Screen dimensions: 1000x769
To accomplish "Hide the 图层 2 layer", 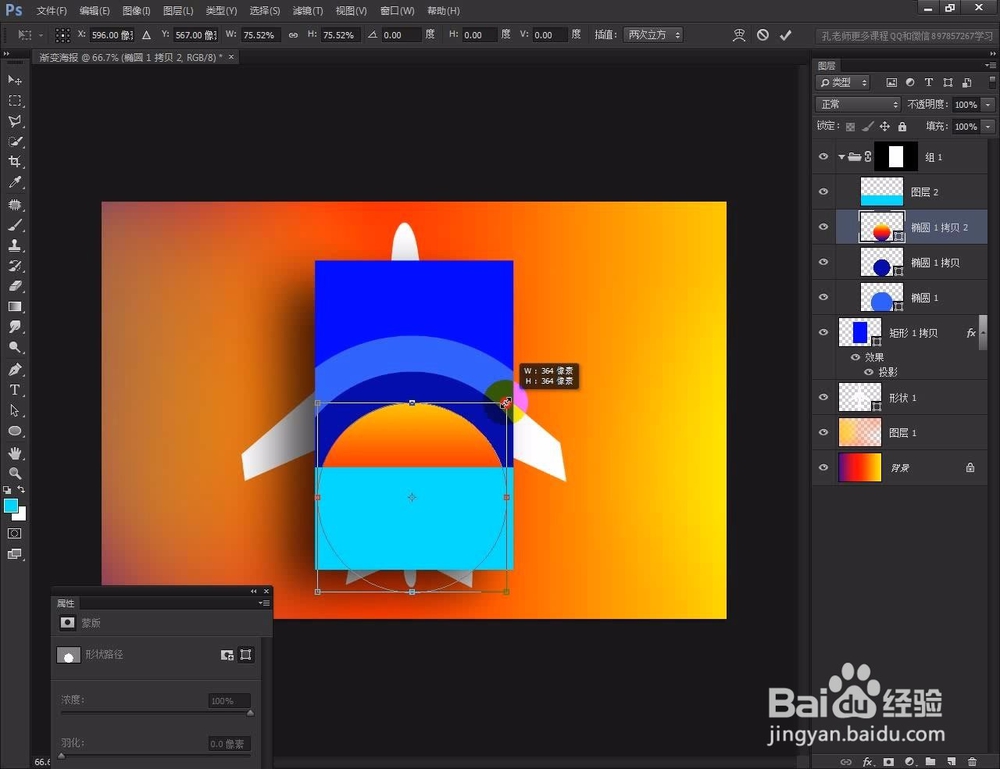I will 823,191.
